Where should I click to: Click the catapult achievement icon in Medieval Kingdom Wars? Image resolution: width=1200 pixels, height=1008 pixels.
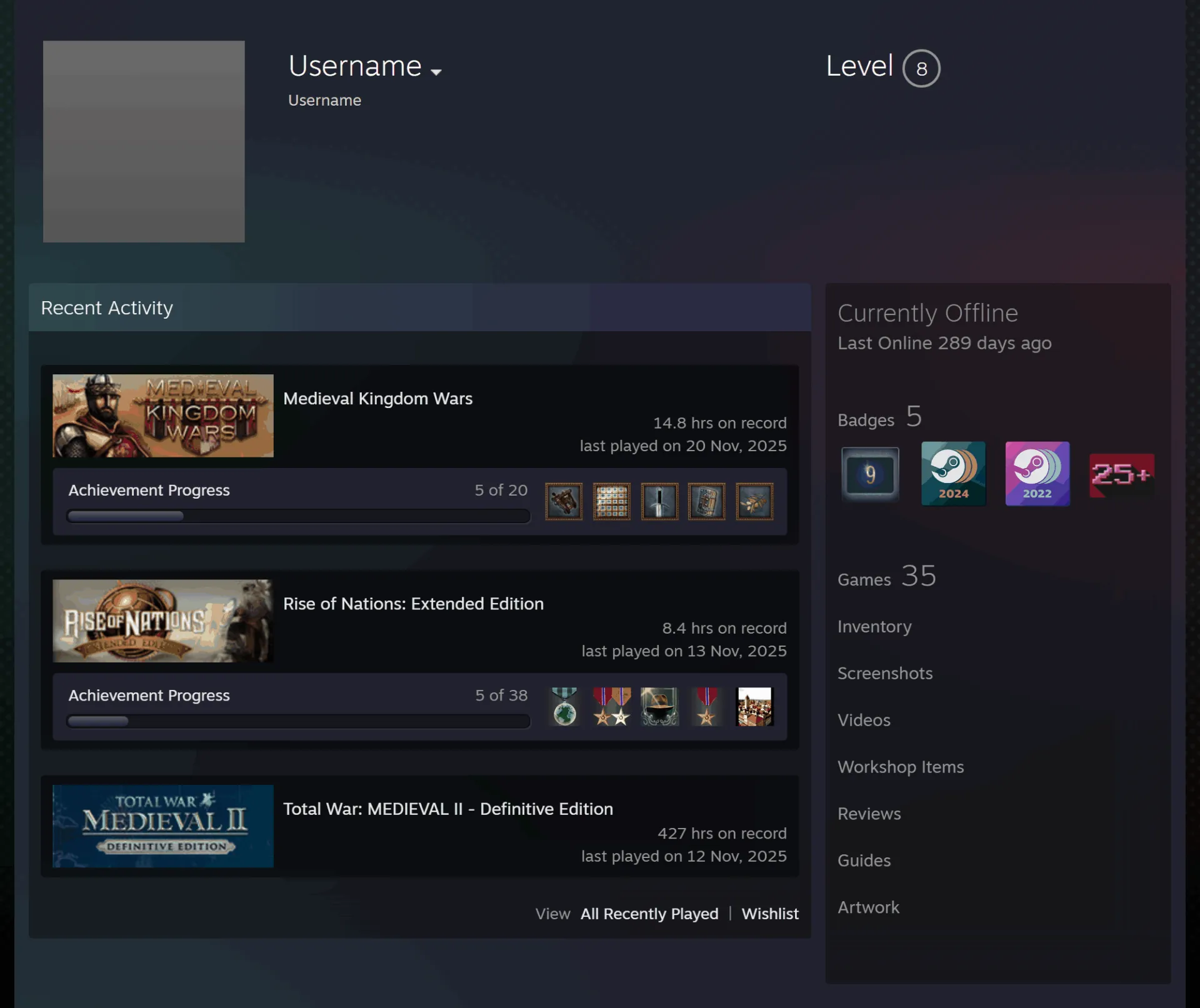coord(564,501)
